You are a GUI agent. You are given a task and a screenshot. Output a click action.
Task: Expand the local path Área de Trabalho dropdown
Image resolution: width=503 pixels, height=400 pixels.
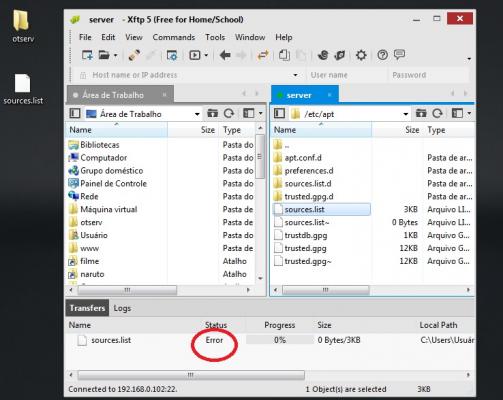click(197, 114)
